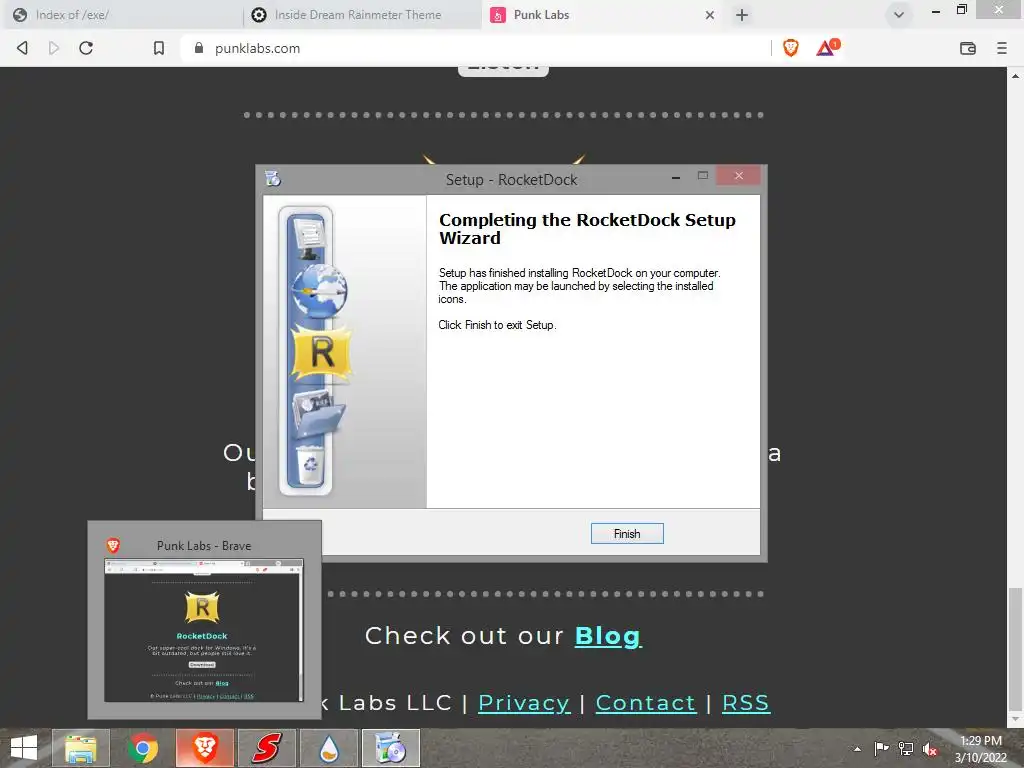Click the padlock site security icon
This screenshot has height=768, width=1024.
click(x=199, y=48)
